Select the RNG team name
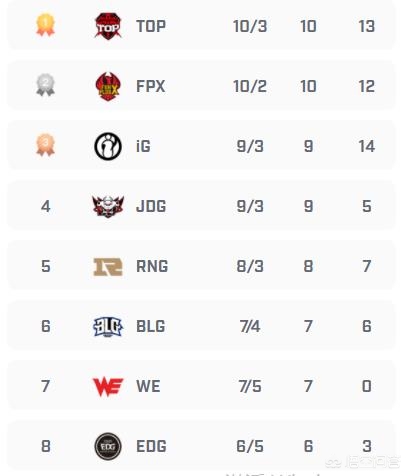408x476 pixels. point(152,266)
